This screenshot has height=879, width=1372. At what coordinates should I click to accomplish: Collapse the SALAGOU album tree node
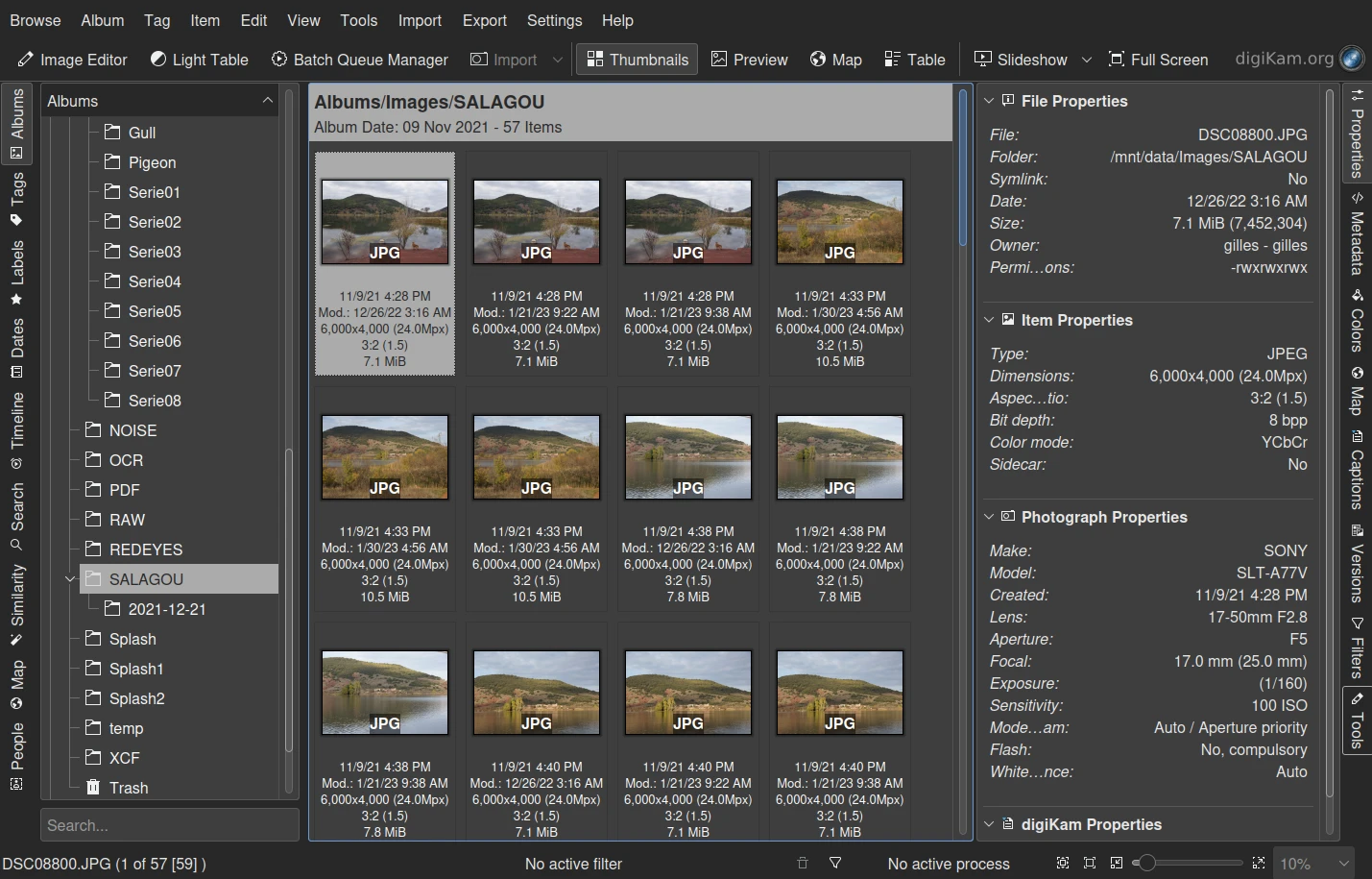[x=69, y=579]
